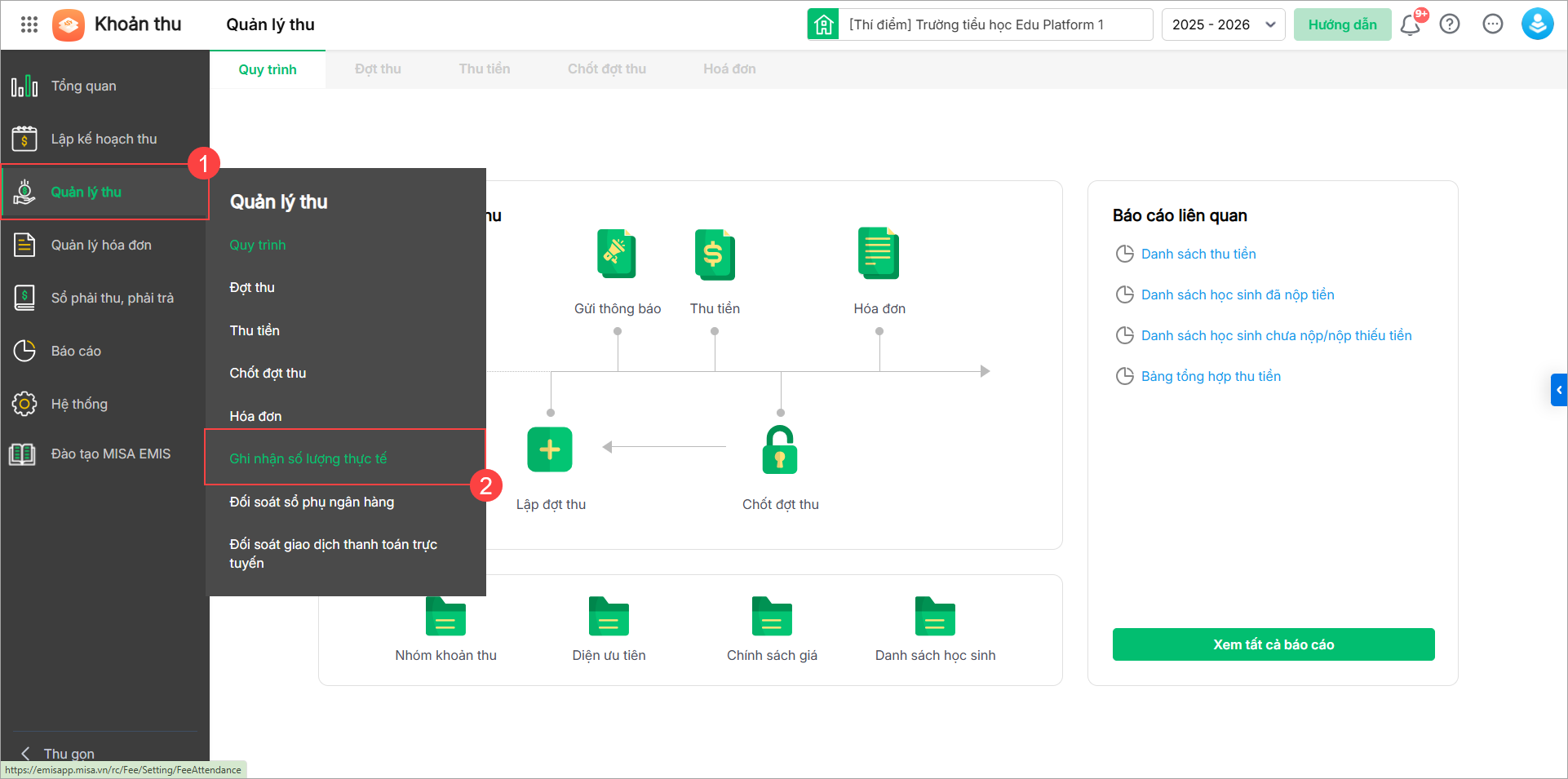Click the school name selector field
The image size is (1568, 779).
click(x=996, y=24)
